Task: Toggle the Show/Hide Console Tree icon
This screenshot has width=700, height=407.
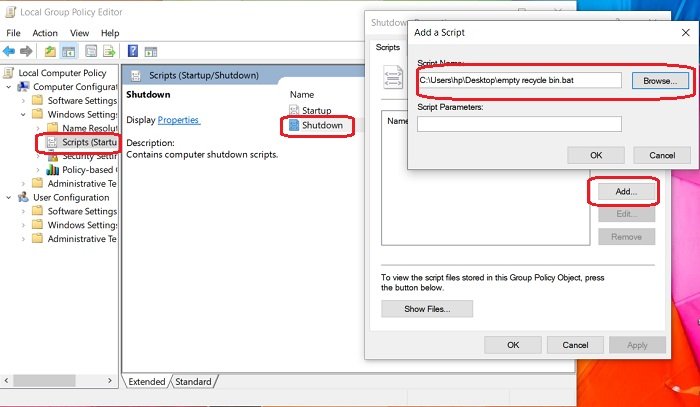Action: (68, 51)
